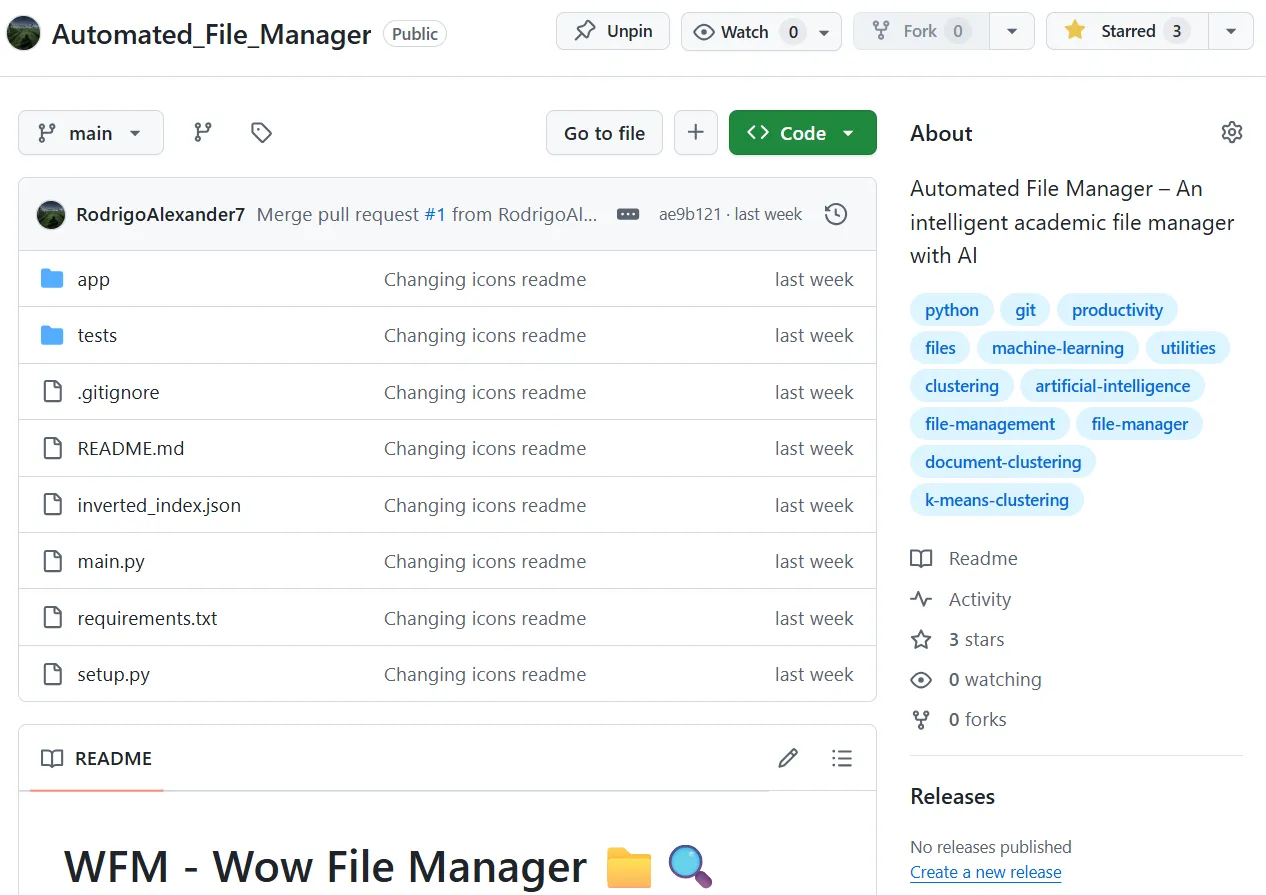Screen dimensions: 1266x895
Task: Click Create a new release link
Action: [986, 872]
